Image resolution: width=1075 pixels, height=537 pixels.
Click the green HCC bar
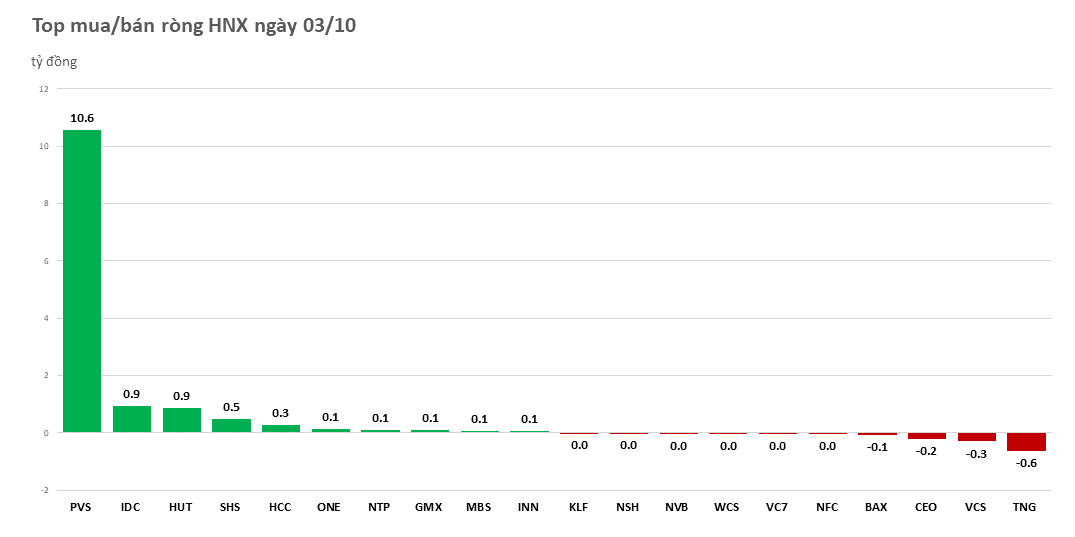(280, 428)
